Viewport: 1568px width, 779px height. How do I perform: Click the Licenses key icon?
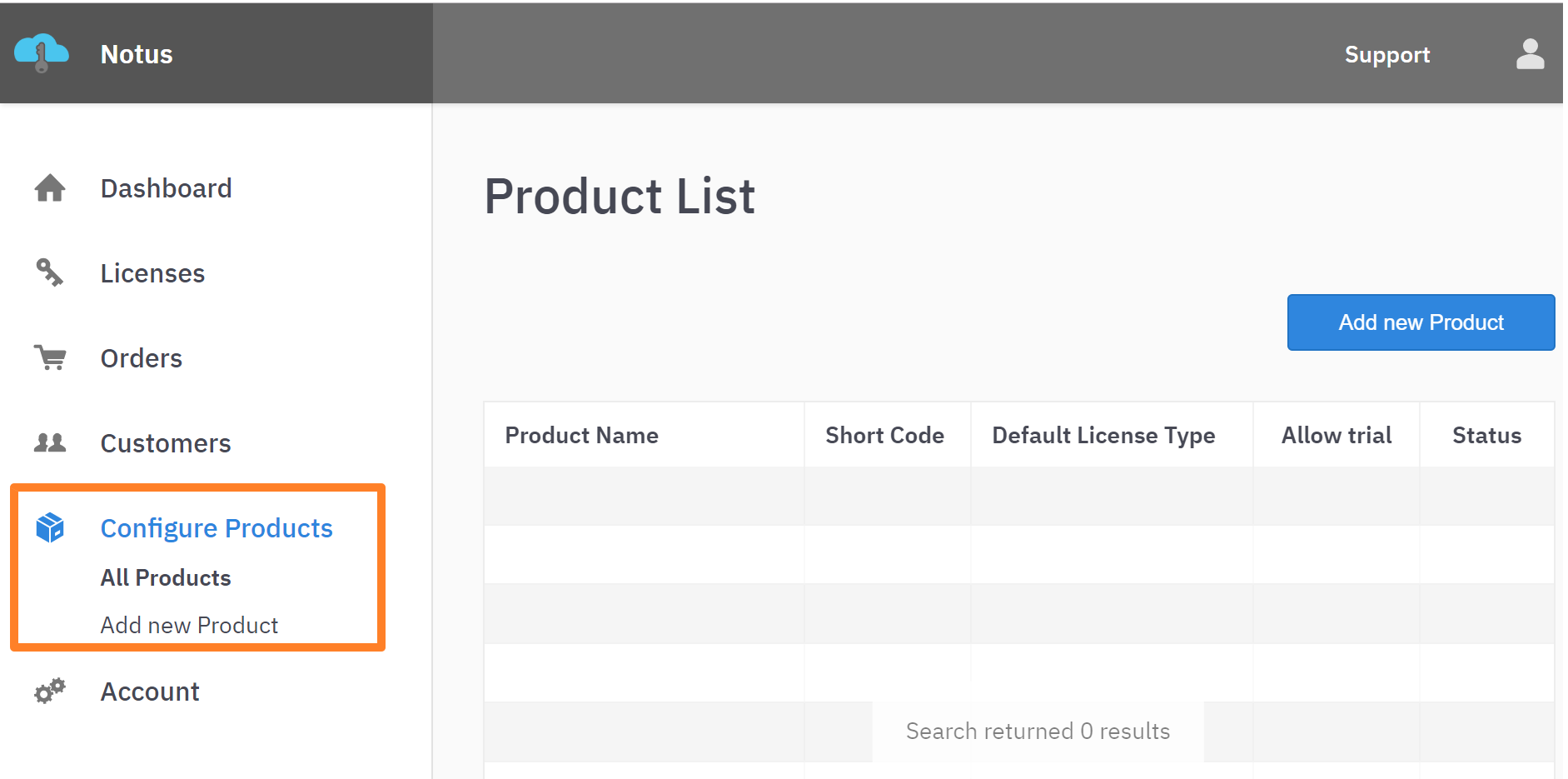click(50, 272)
